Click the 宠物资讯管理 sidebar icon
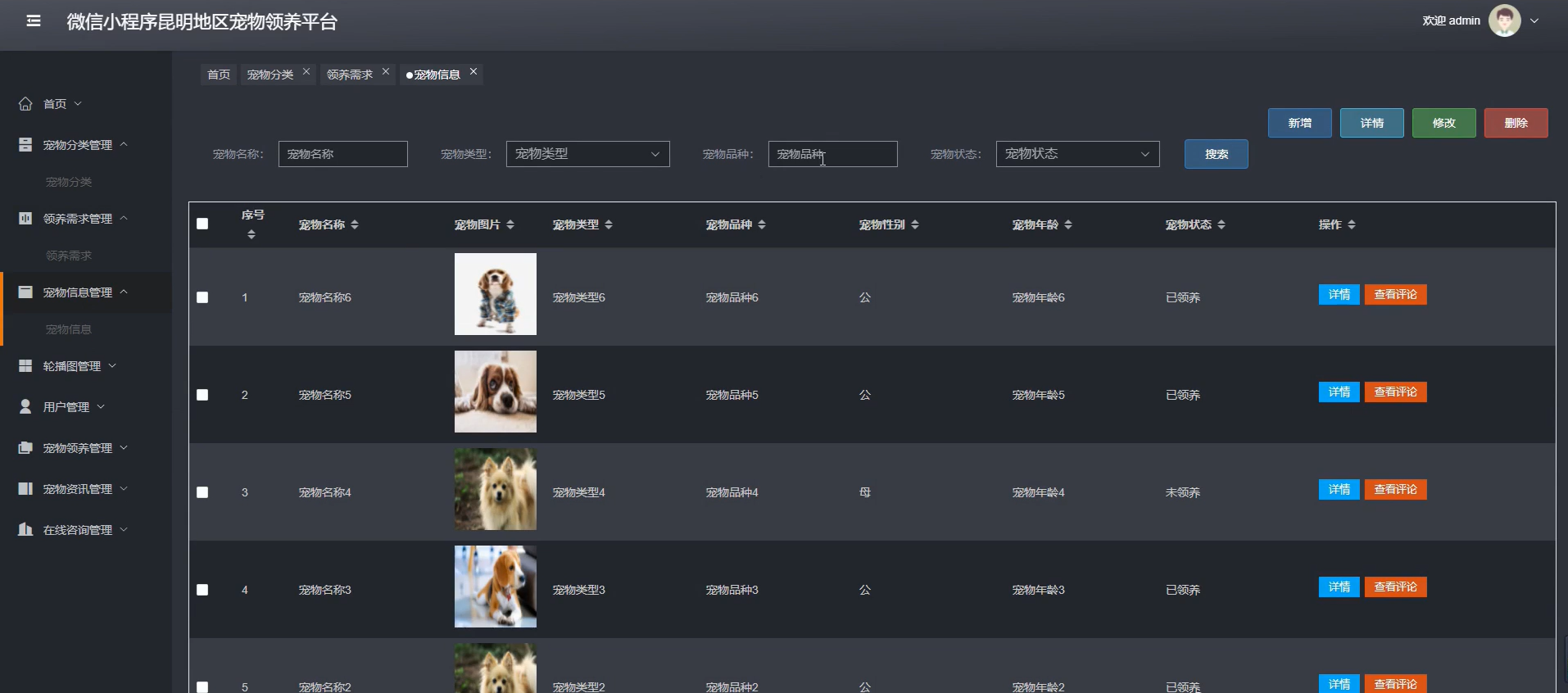Viewport: 1568px width, 693px height. point(25,489)
